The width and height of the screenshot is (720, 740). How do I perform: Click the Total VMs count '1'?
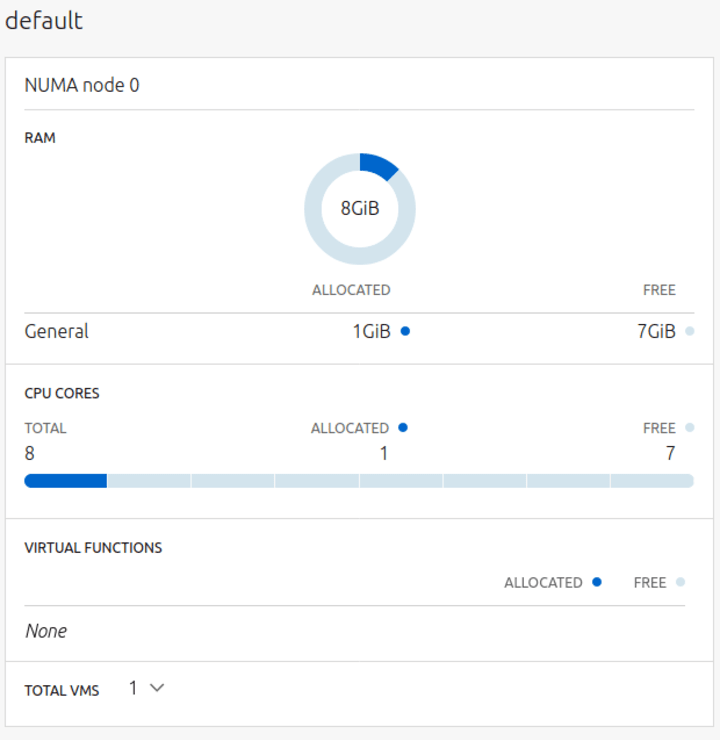133,688
